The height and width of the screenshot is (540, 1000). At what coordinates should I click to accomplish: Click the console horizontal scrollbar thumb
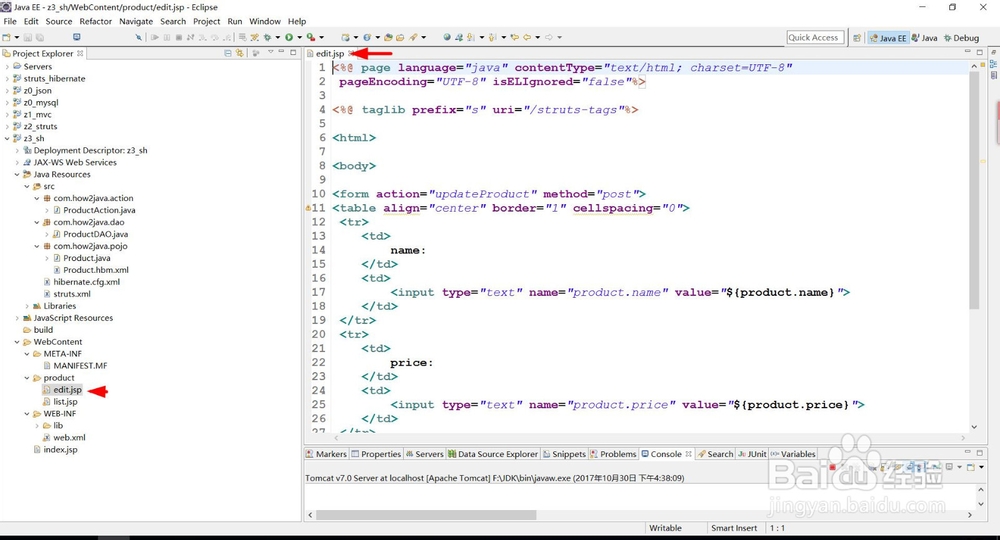pos(426,514)
